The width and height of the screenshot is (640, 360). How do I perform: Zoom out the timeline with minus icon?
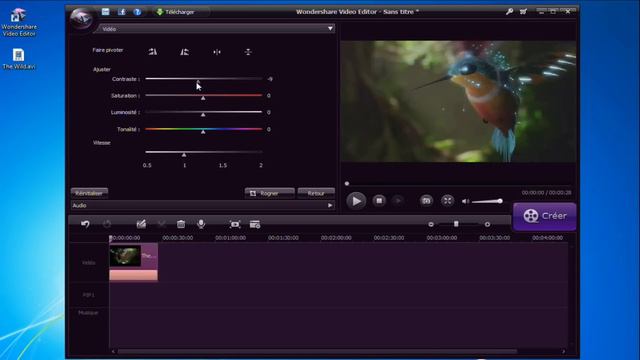point(431,224)
